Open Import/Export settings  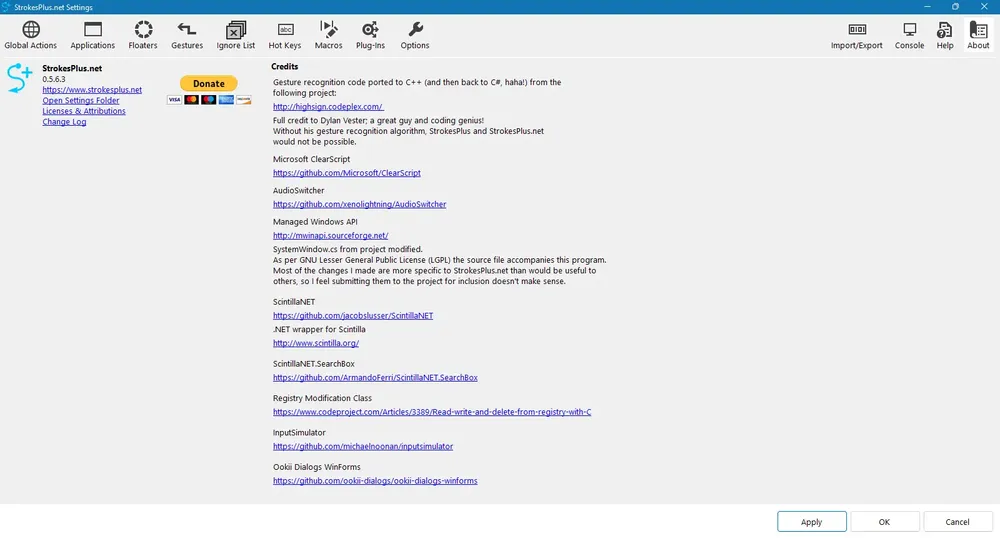coord(857,35)
